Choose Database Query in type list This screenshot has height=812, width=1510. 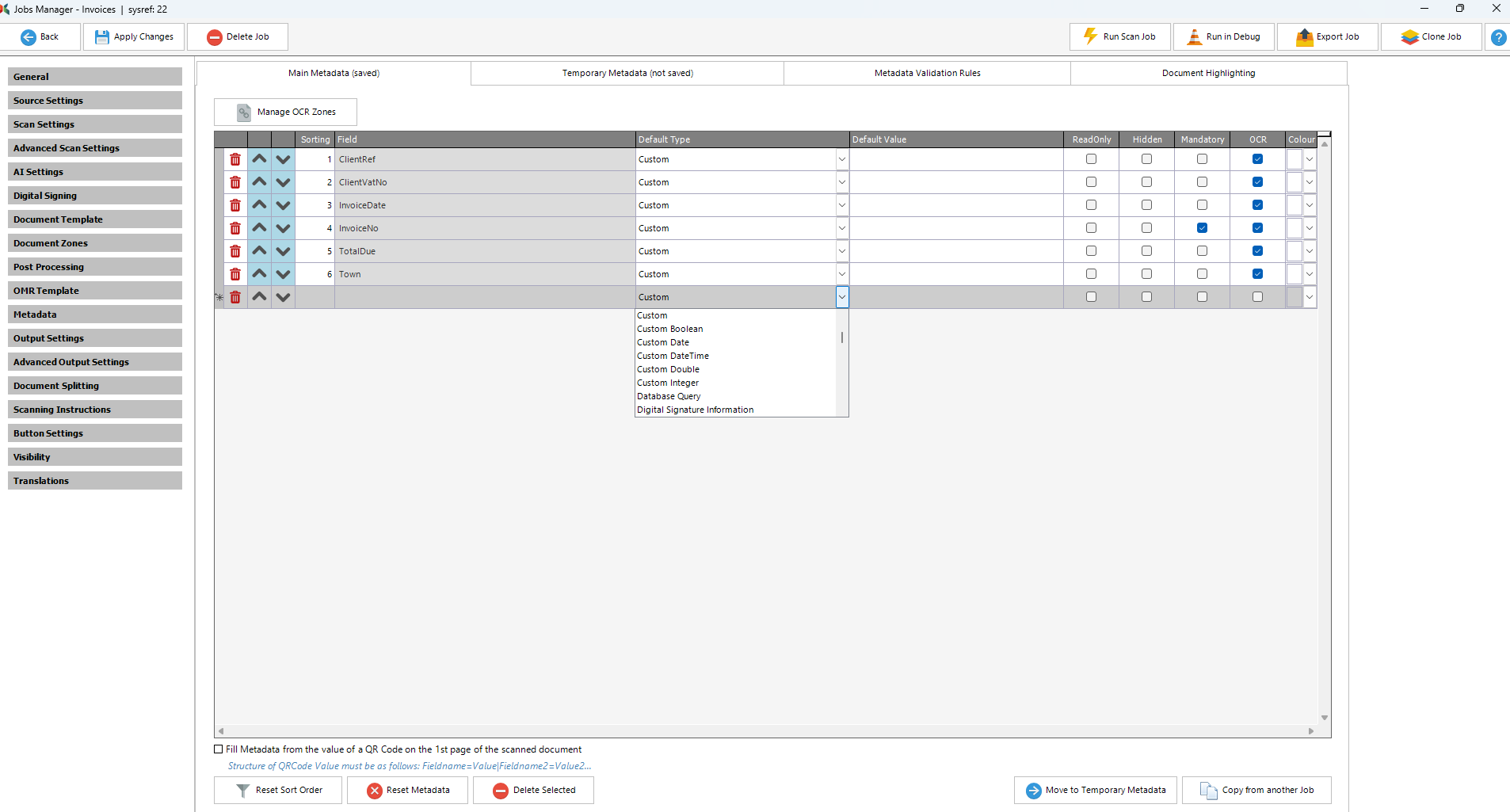click(669, 396)
